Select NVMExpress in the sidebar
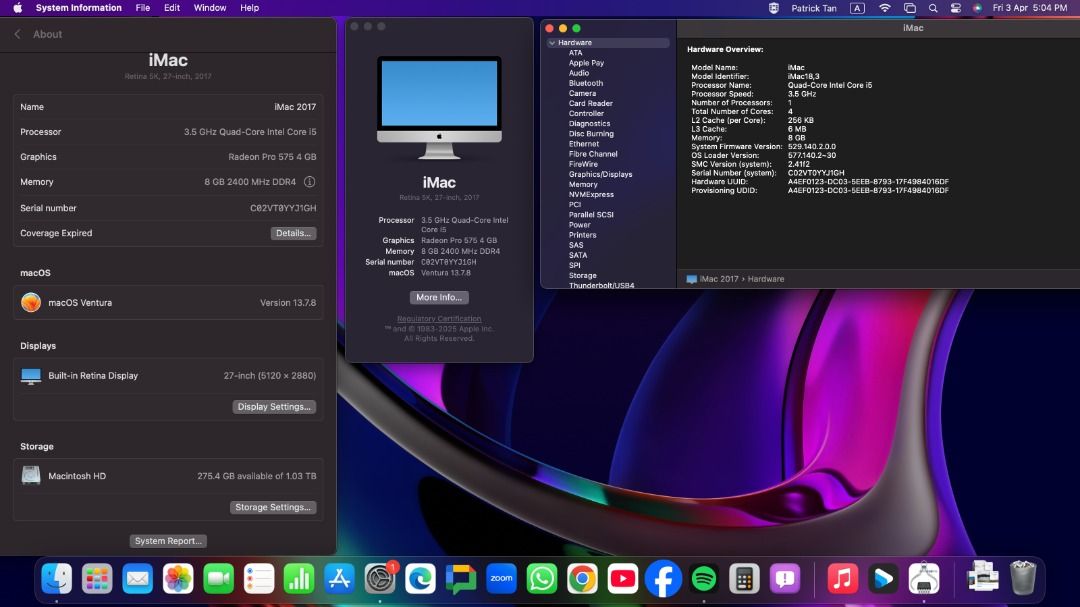 [x=591, y=194]
